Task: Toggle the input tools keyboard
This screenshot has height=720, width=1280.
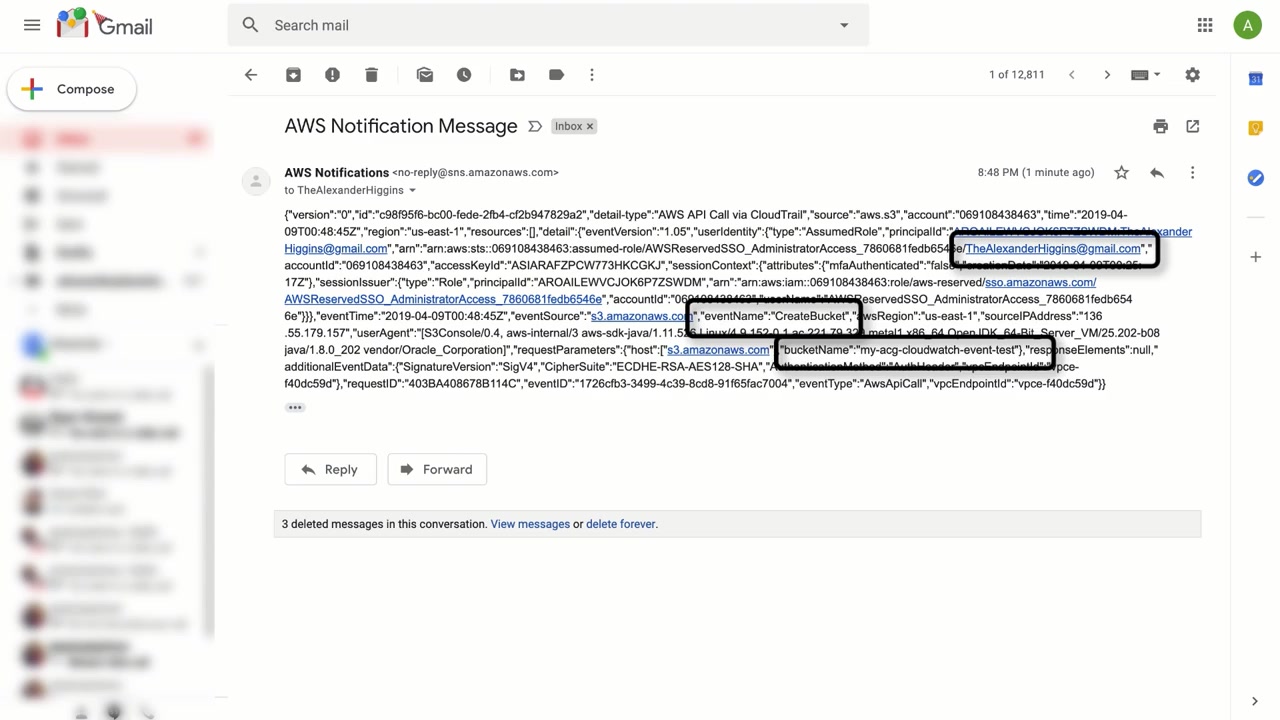Action: point(1139,75)
